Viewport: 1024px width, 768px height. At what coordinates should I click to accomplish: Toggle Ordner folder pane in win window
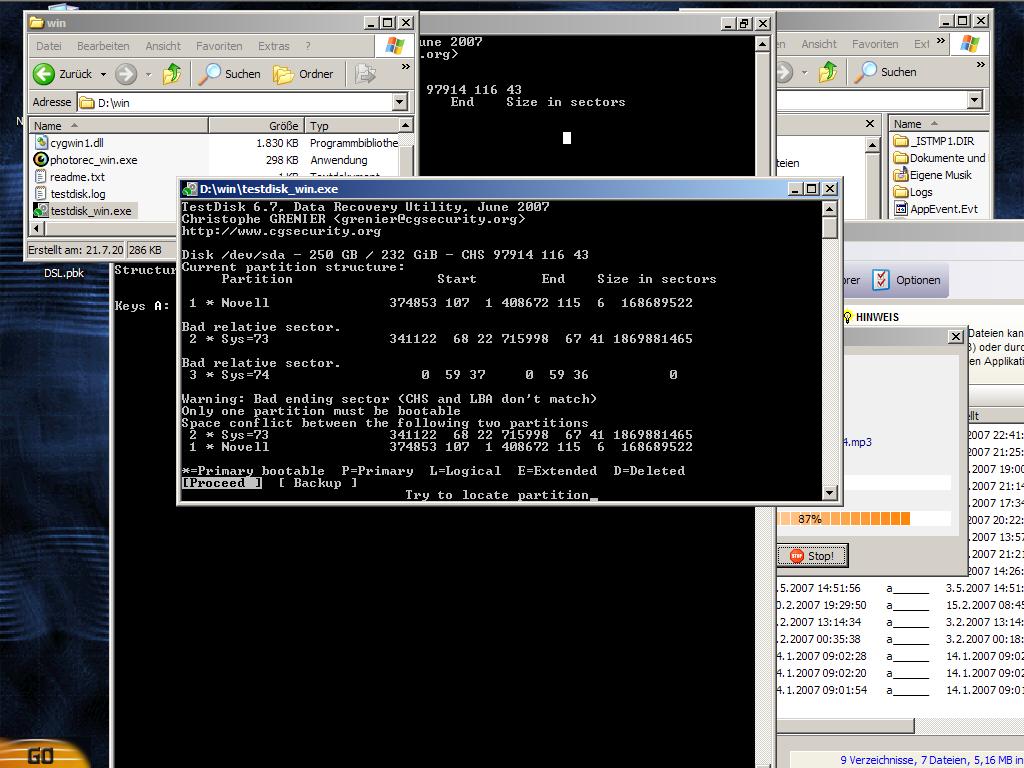pos(304,74)
